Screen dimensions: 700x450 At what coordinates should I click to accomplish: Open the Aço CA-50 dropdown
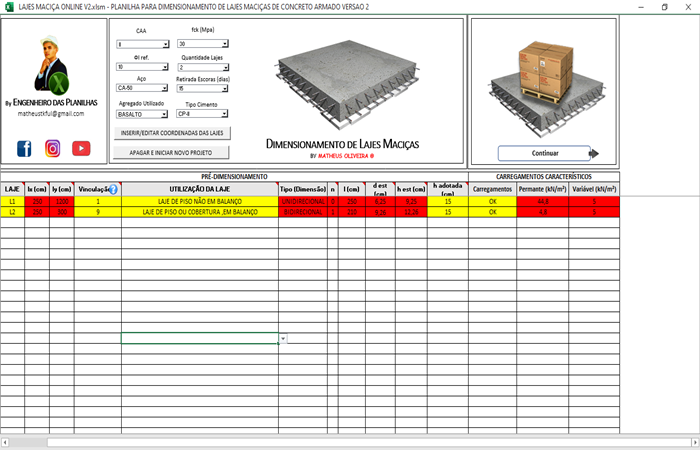click(165, 89)
